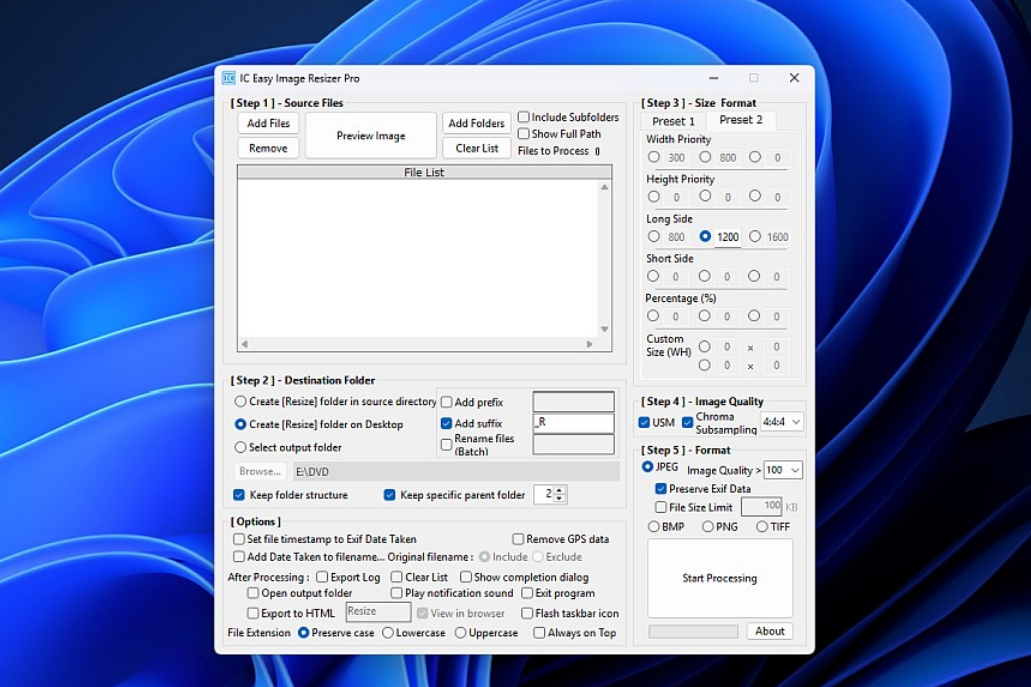Open the Chroma Subsampling 4:4:4 dropdown
The image size is (1031, 687).
tap(781, 422)
